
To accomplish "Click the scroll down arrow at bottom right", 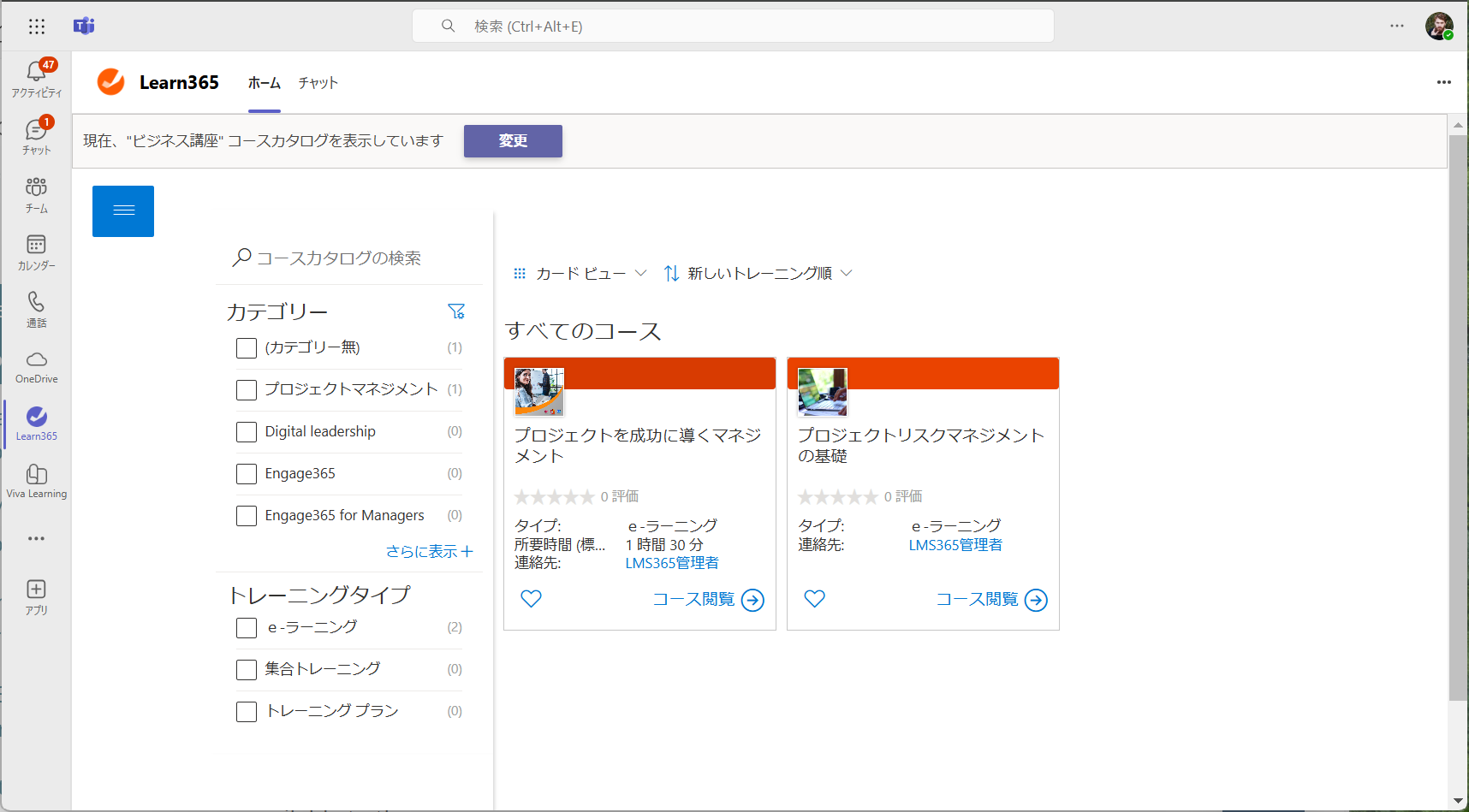I will click(1458, 802).
